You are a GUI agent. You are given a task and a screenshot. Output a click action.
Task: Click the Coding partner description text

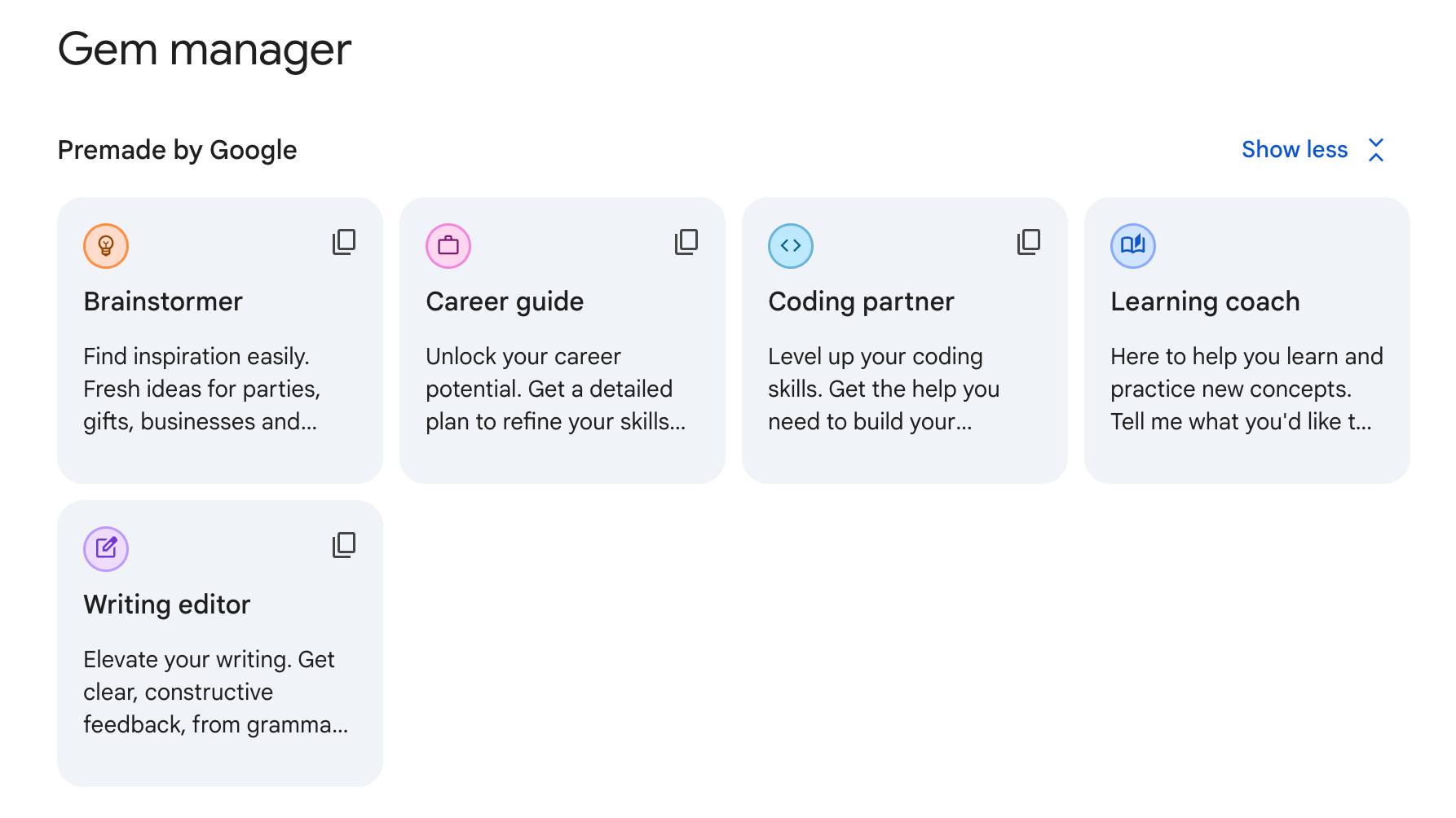pos(884,389)
